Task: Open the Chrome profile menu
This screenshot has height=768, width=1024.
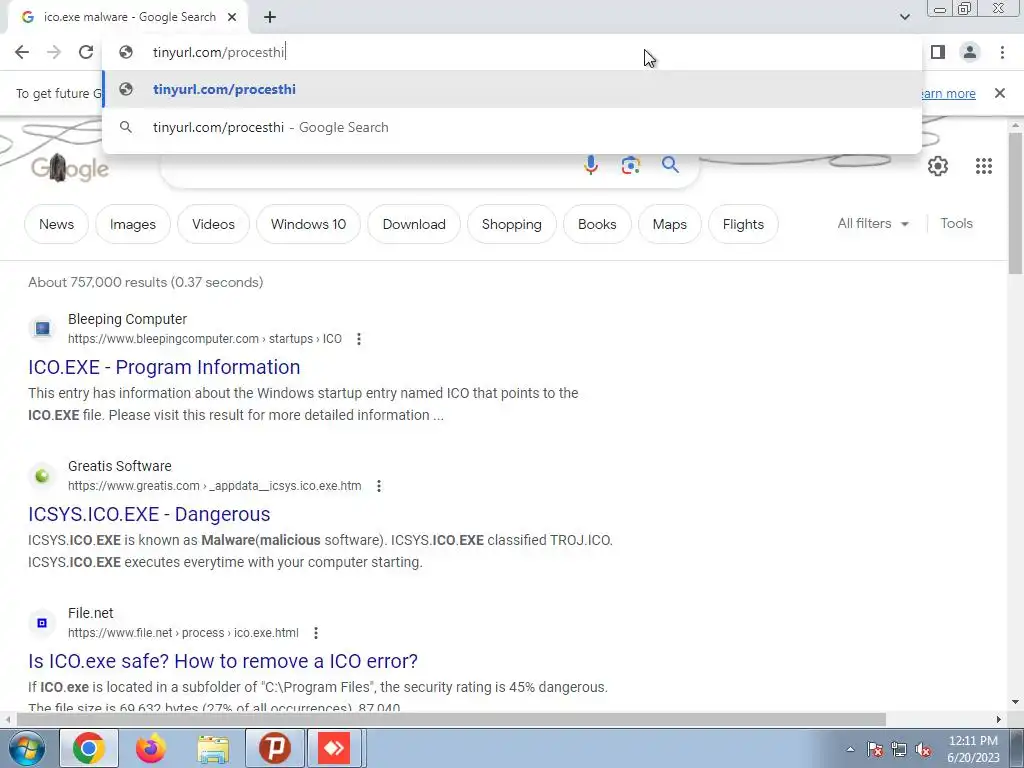Action: point(970,52)
